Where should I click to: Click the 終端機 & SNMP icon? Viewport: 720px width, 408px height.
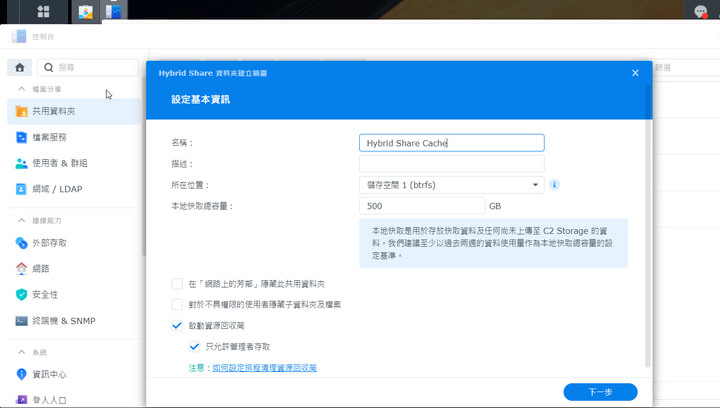[x=21, y=321]
